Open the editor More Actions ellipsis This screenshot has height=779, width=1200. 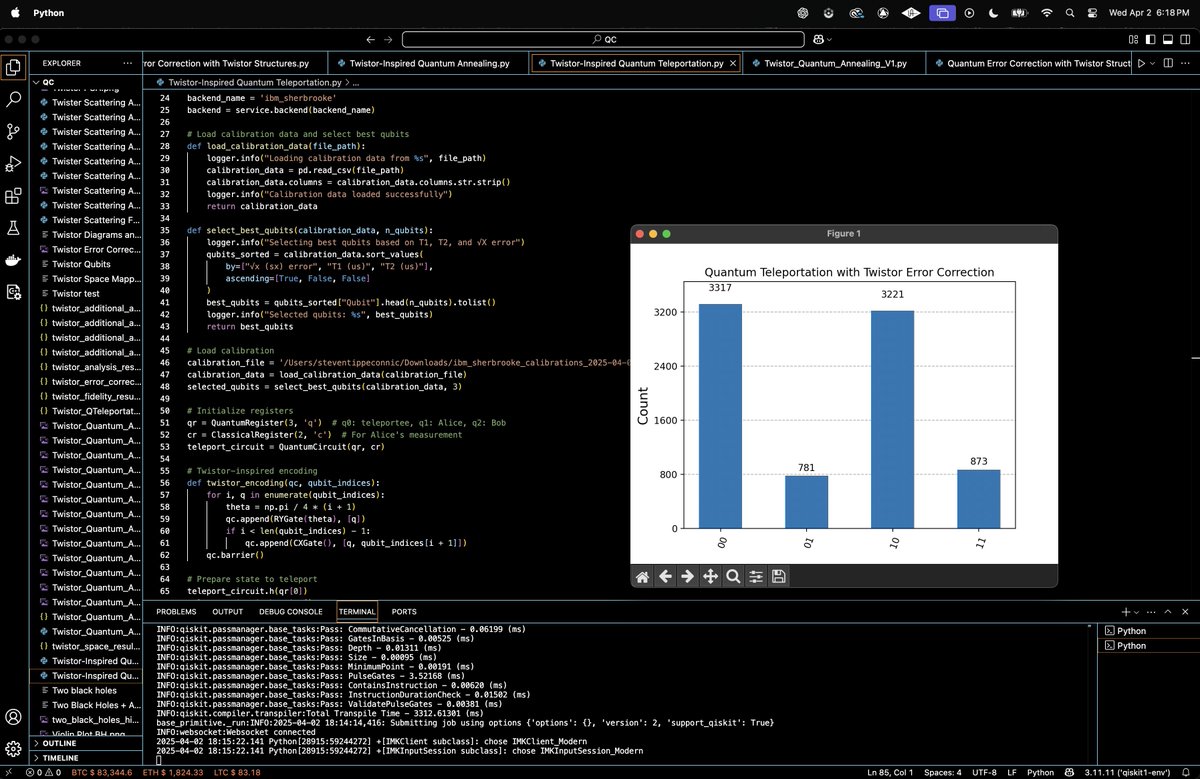click(1187, 63)
